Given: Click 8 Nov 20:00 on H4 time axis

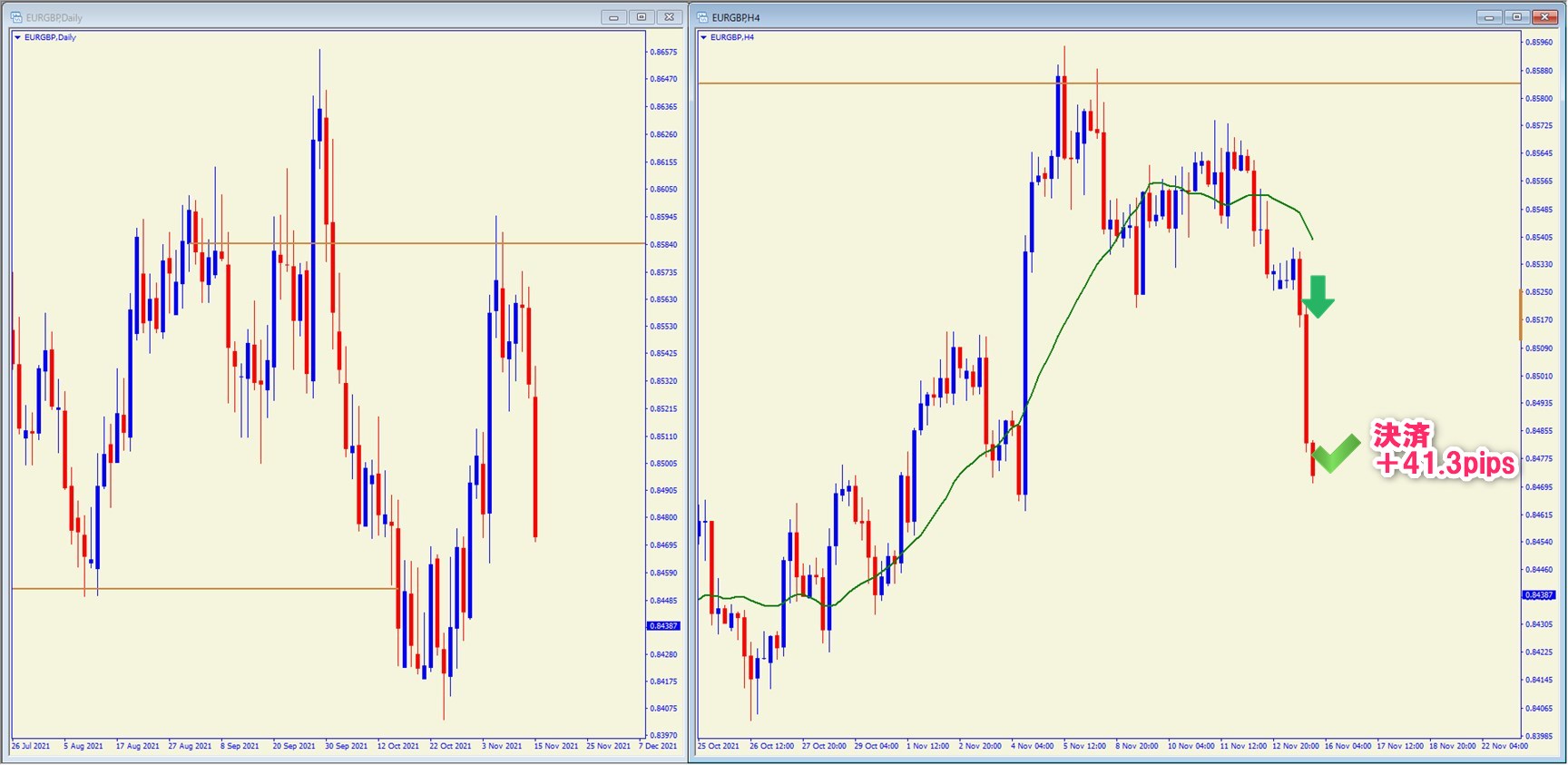Looking at the screenshot, I should (x=1137, y=747).
